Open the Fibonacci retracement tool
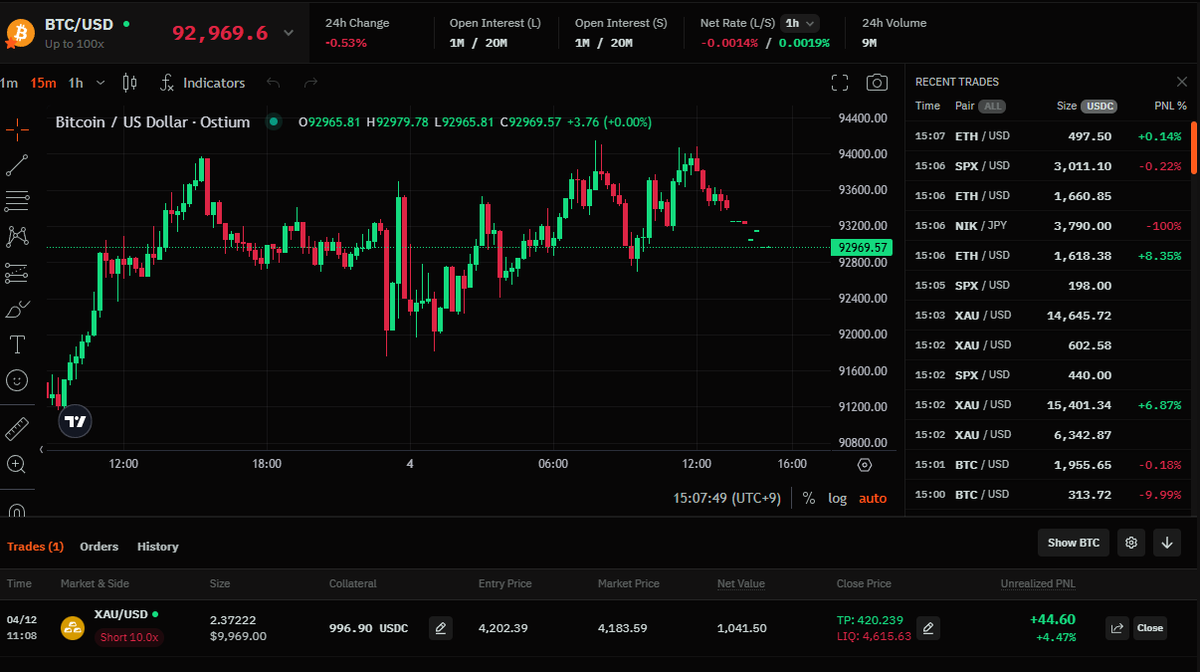 pyautogui.click(x=17, y=201)
